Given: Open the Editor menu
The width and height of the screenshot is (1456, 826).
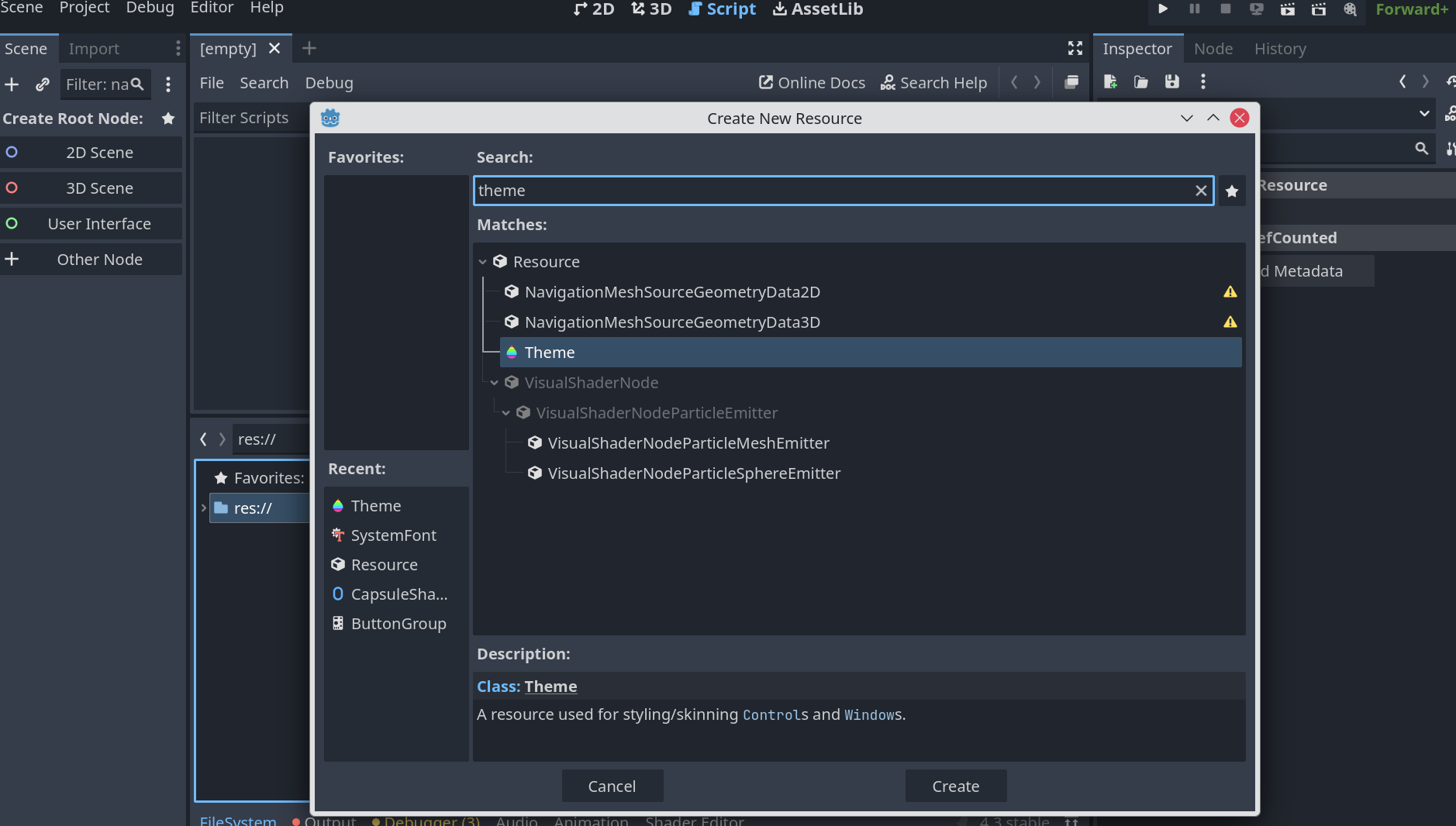Looking at the screenshot, I should point(212,8).
